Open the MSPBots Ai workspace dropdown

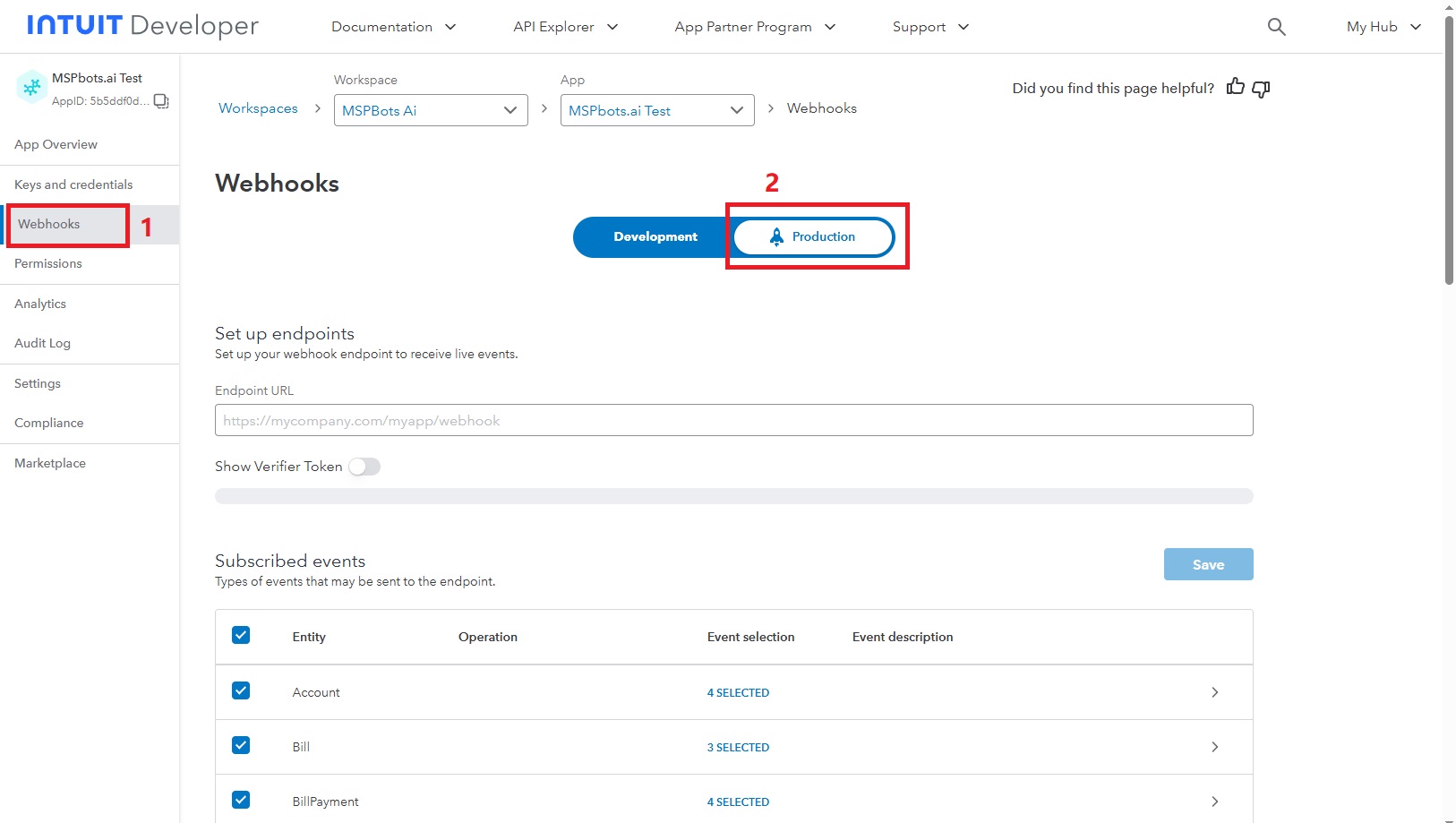point(430,110)
